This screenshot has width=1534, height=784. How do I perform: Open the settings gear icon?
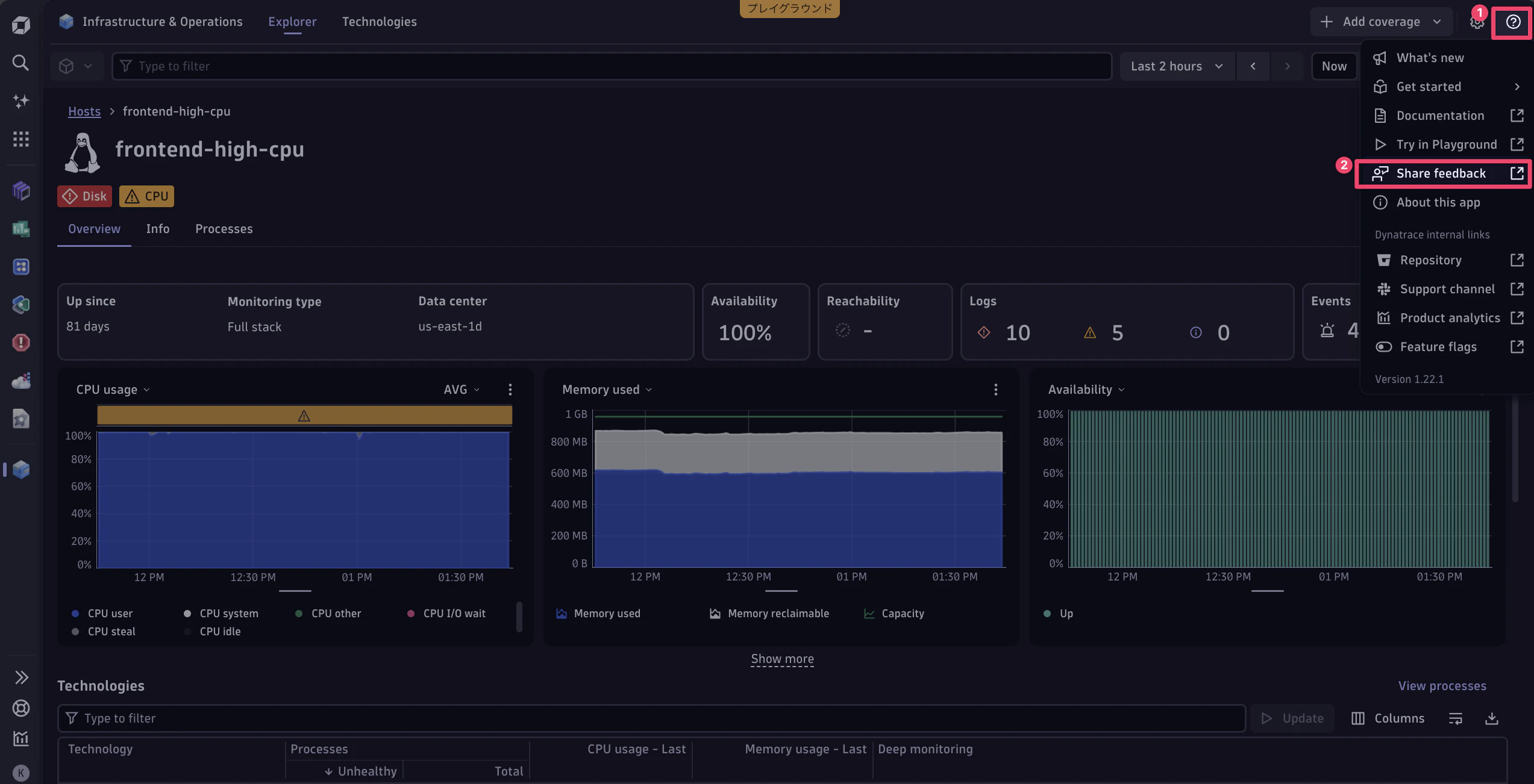pyautogui.click(x=1477, y=22)
